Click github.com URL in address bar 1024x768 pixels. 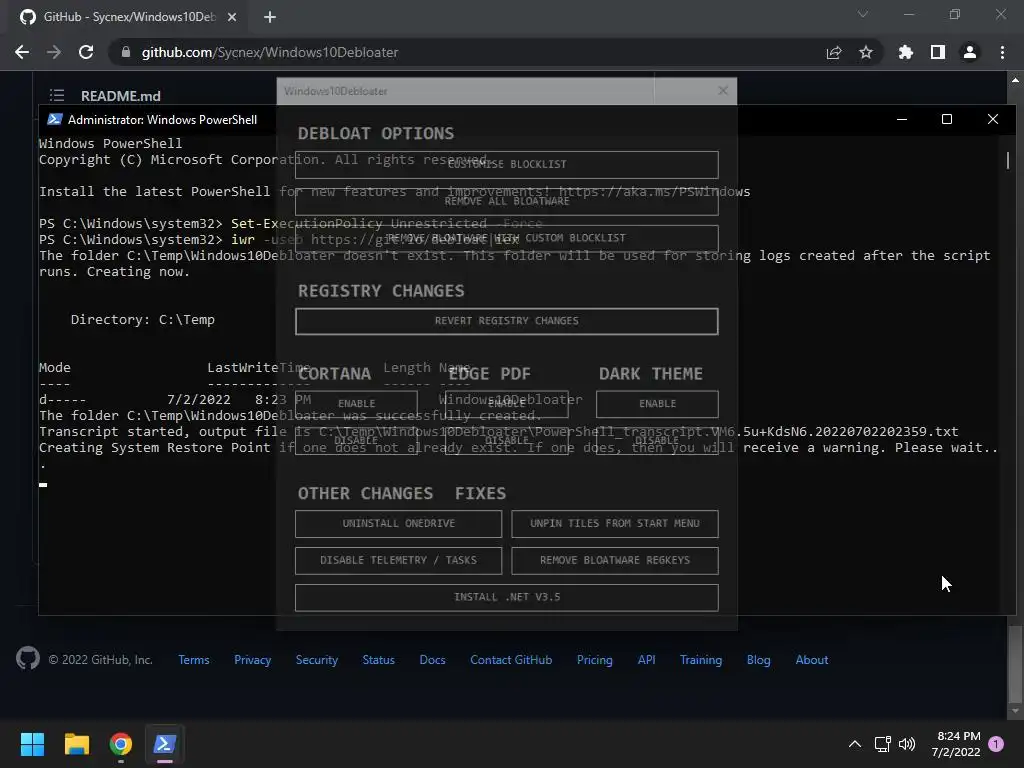coord(270,52)
